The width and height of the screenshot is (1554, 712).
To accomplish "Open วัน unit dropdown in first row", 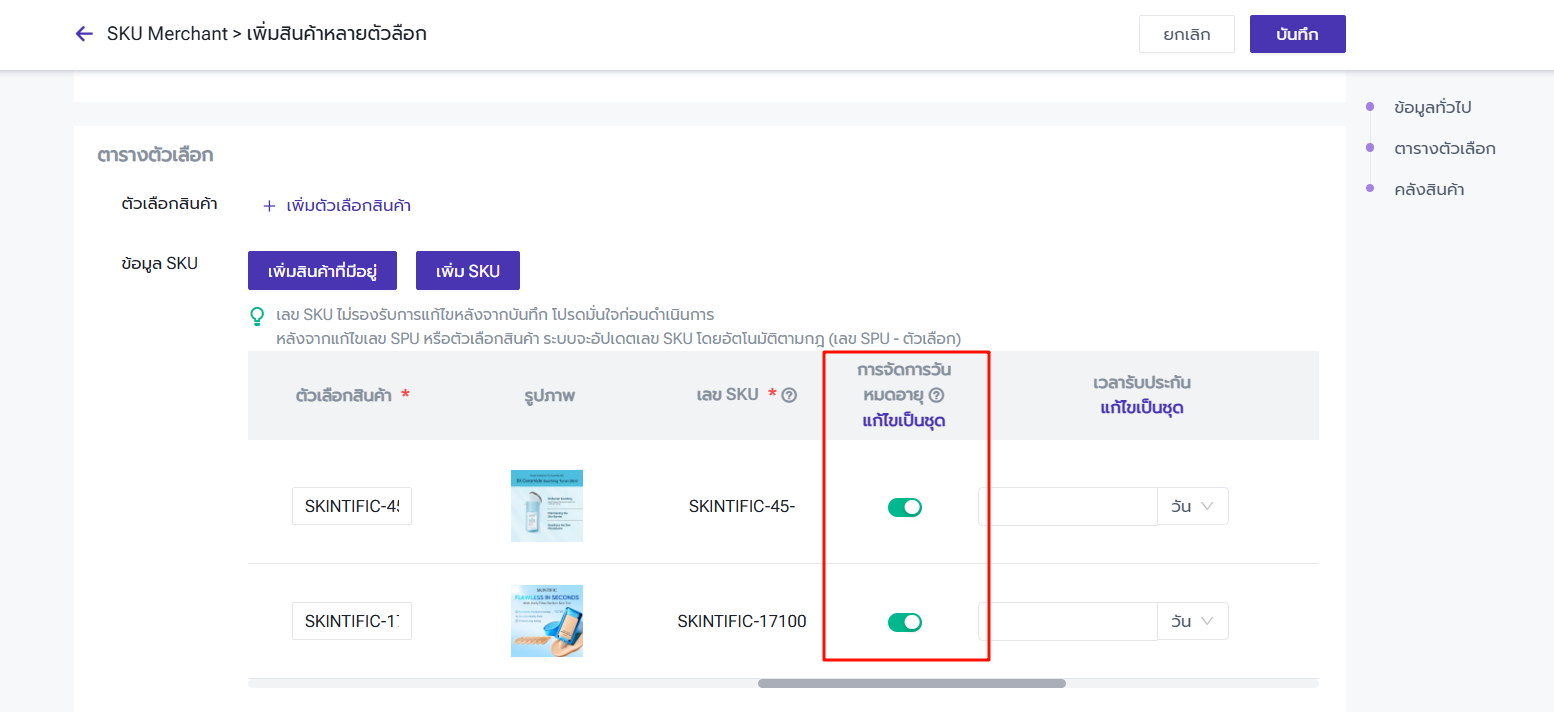I will 1192,507.
